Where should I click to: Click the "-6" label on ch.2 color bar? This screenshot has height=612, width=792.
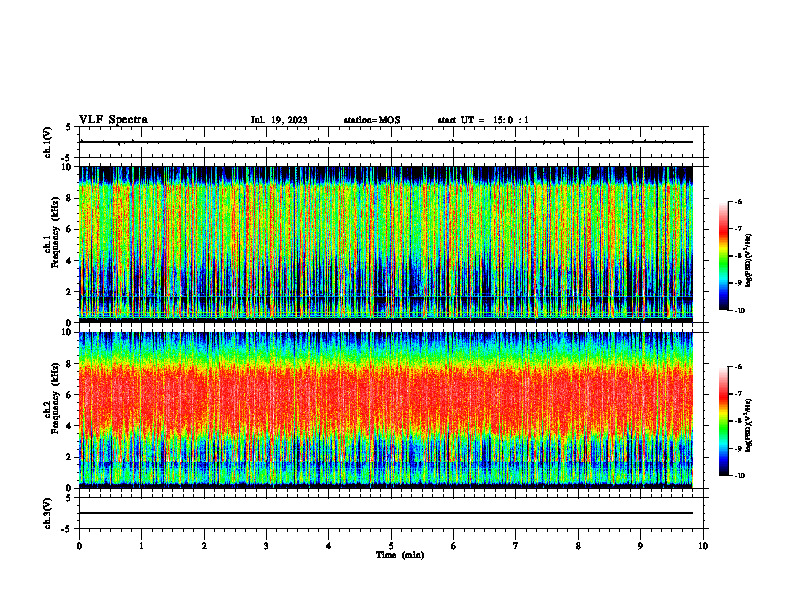pos(739,367)
